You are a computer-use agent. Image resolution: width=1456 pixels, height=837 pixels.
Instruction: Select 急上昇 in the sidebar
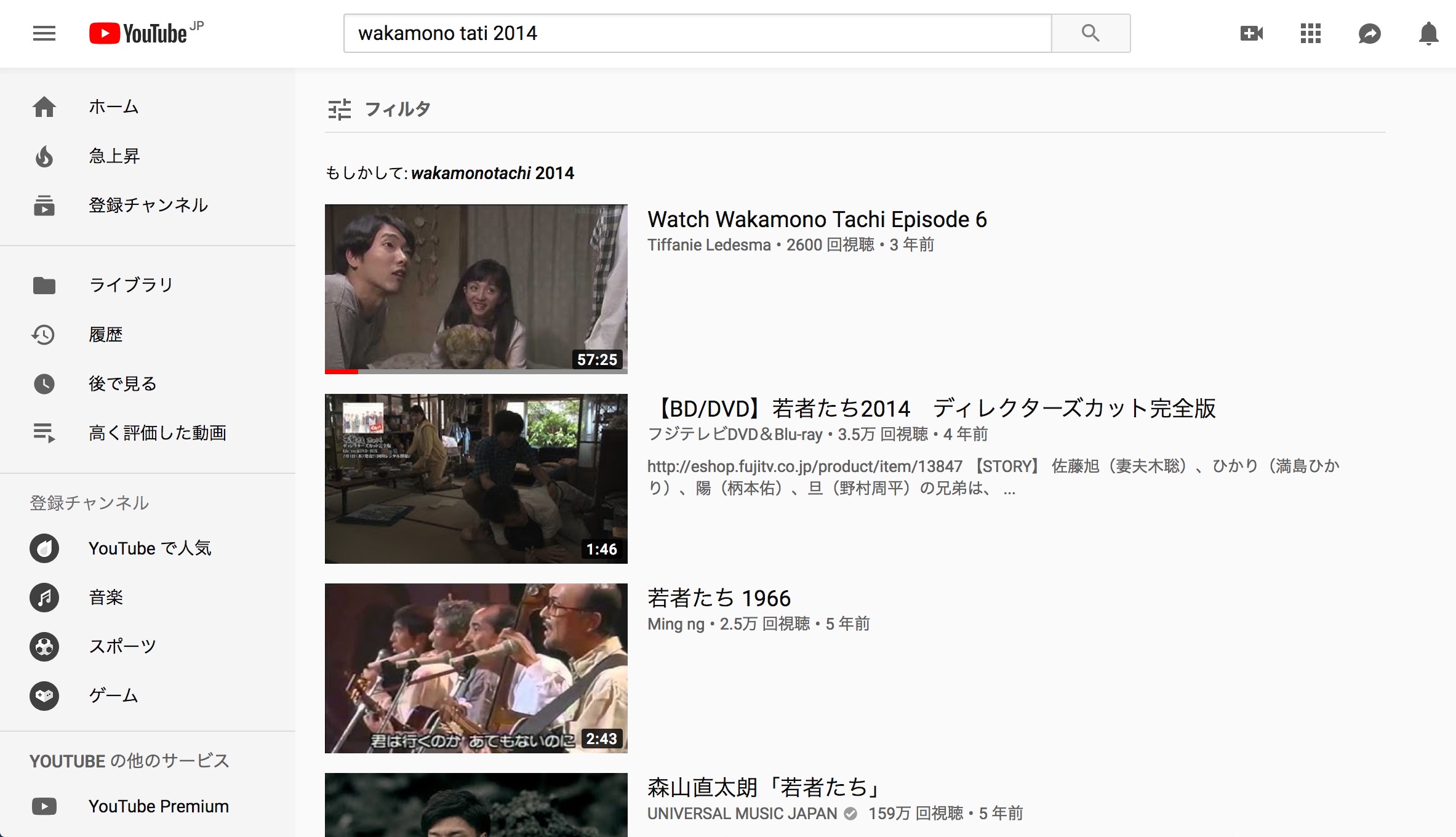(x=114, y=156)
